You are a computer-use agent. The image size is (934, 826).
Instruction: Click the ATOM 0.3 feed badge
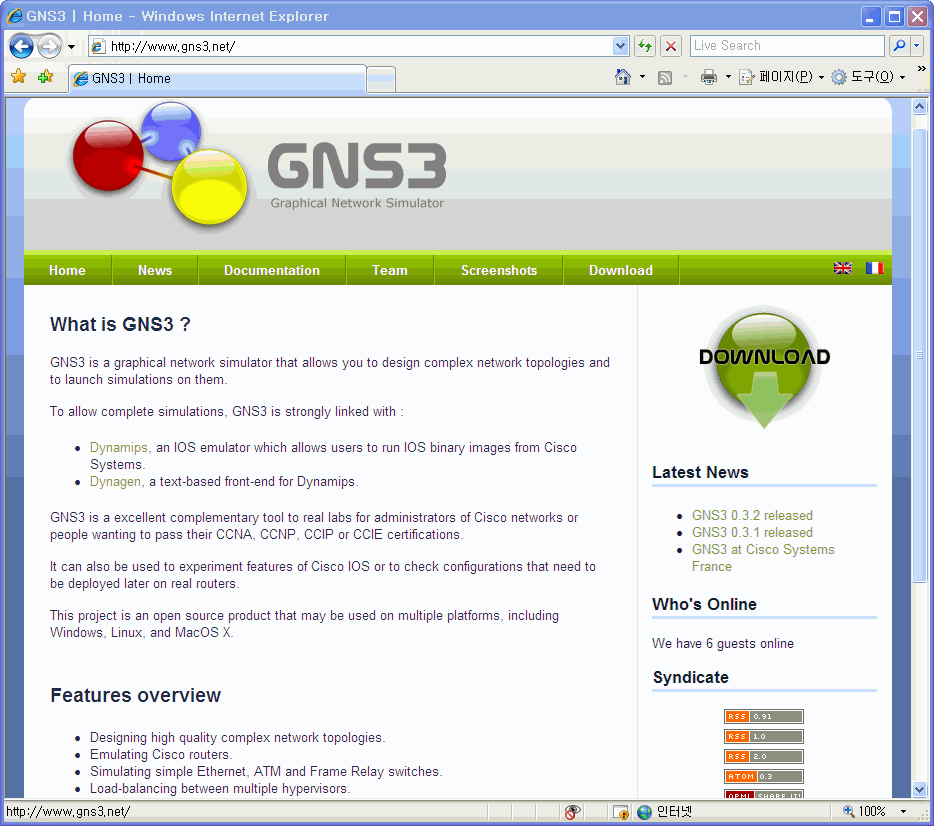tap(764, 777)
